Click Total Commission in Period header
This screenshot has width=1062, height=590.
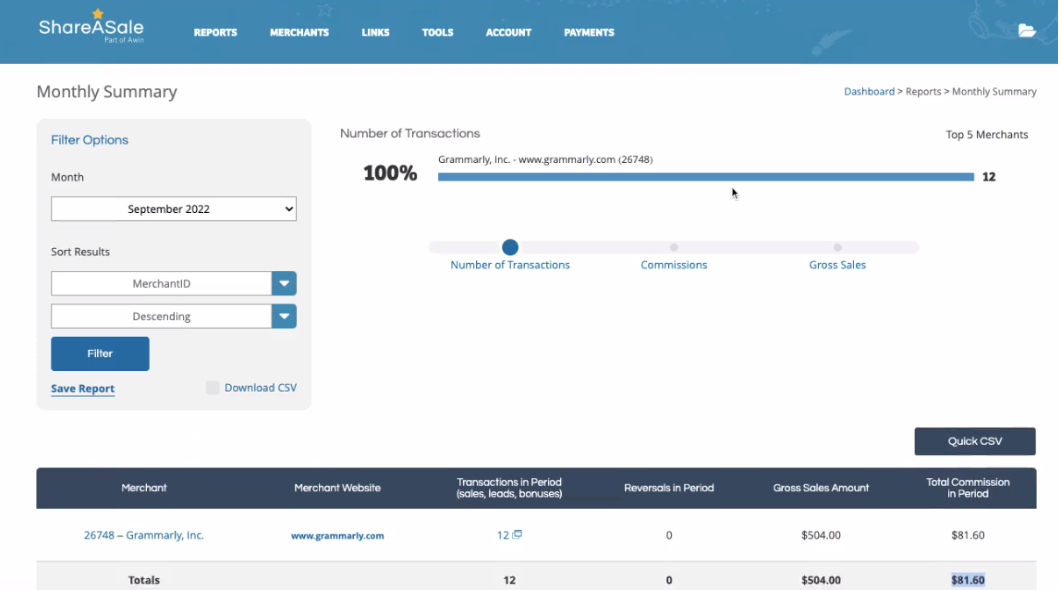[968, 488]
